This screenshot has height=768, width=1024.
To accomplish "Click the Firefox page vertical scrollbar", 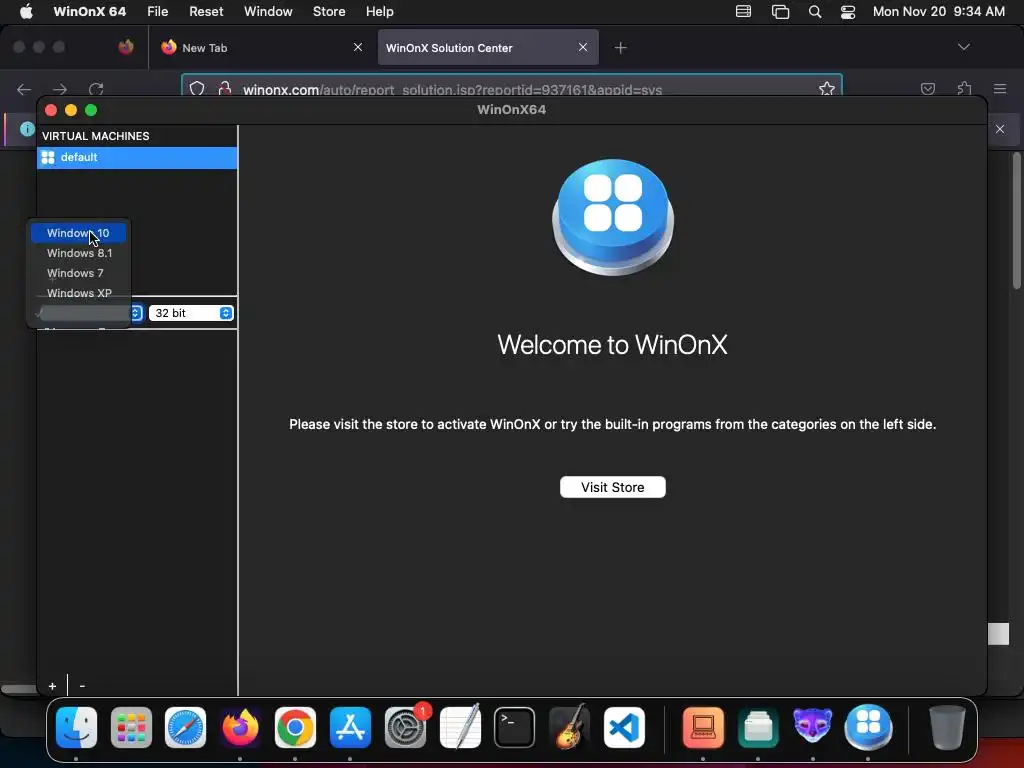I will tap(1017, 221).
